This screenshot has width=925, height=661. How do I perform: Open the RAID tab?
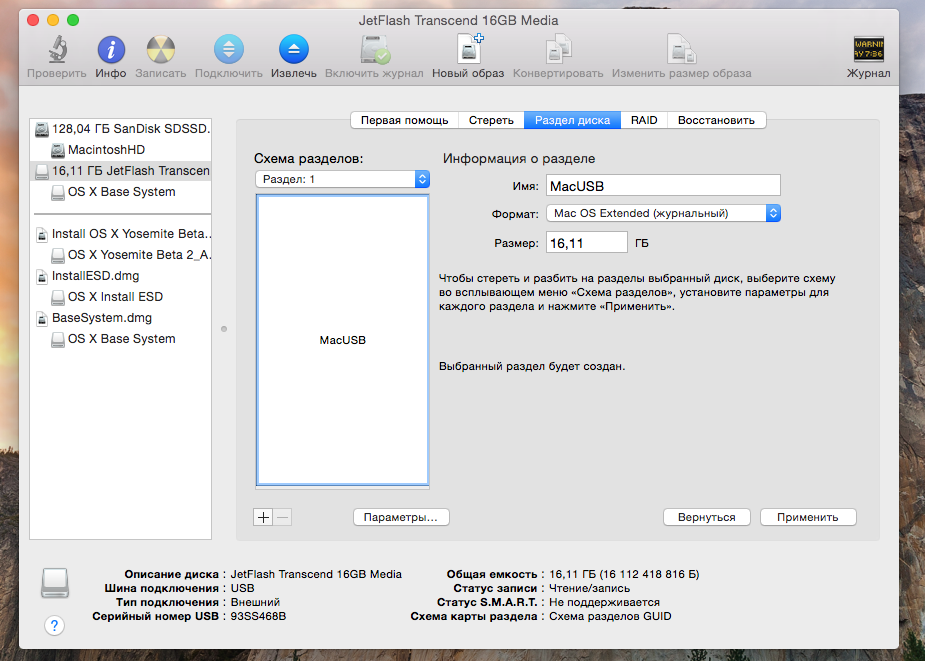coord(644,120)
